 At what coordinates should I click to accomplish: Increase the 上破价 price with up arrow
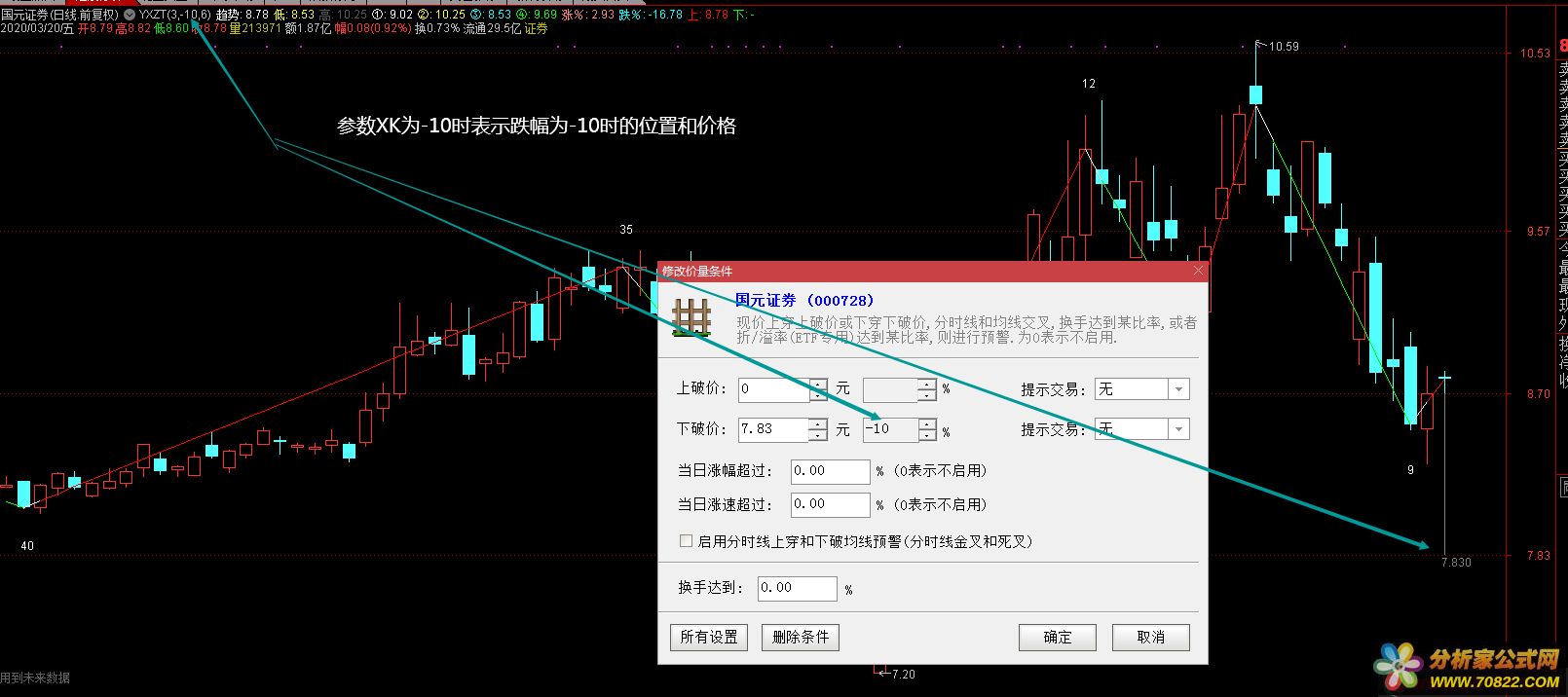[818, 385]
